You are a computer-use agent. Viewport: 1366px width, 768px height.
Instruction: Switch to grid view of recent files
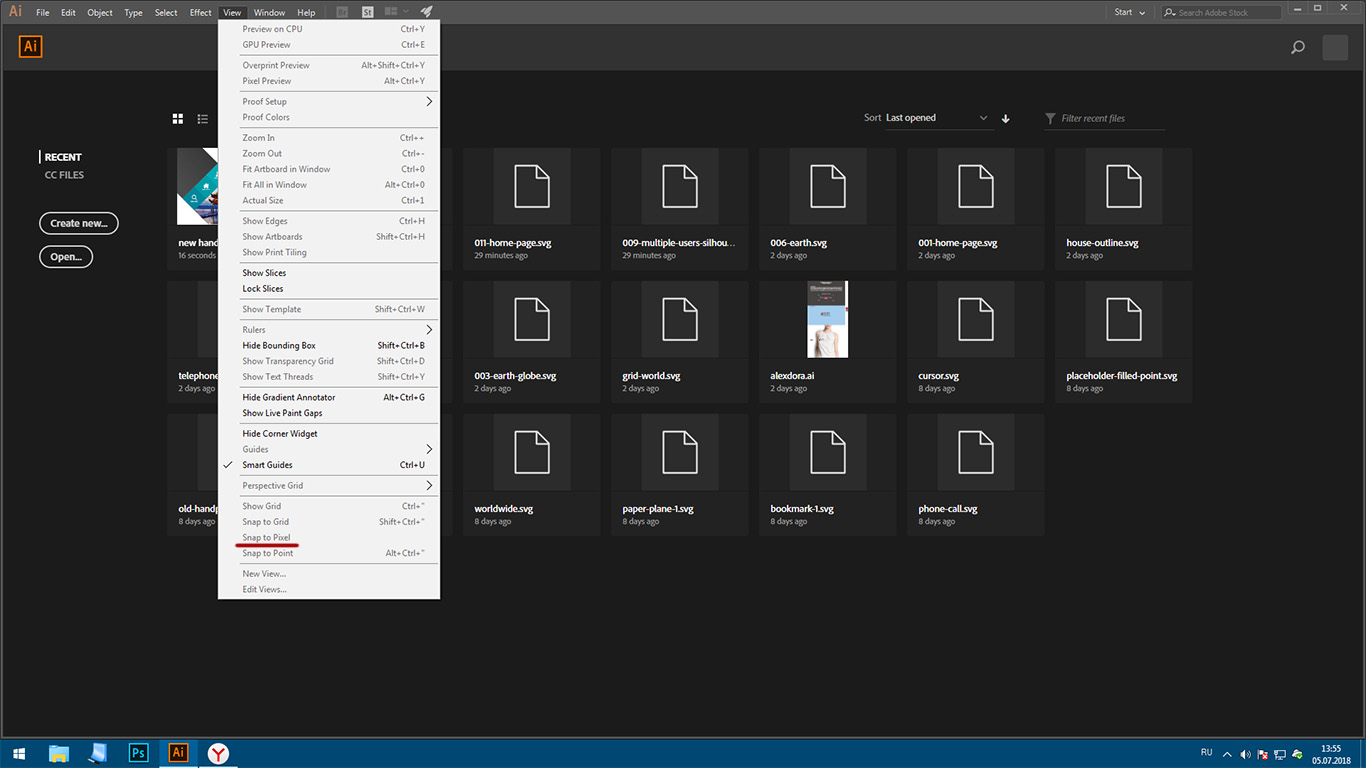[x=178, y=119]
